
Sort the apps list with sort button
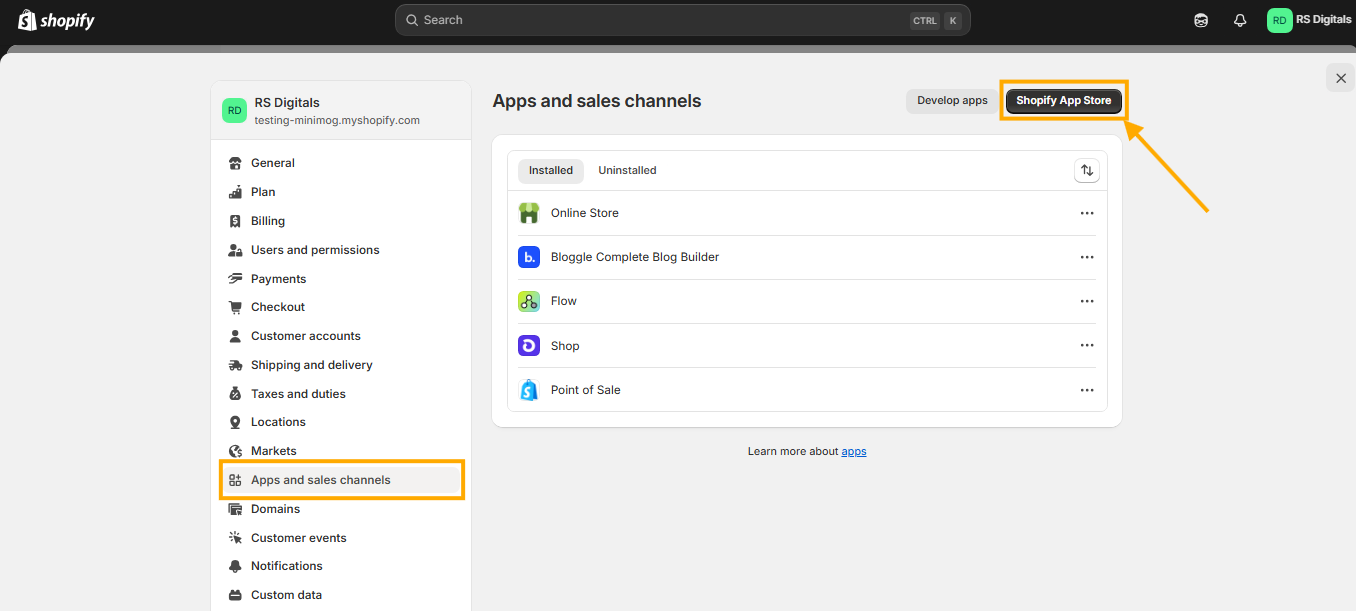coord(1087,171)
